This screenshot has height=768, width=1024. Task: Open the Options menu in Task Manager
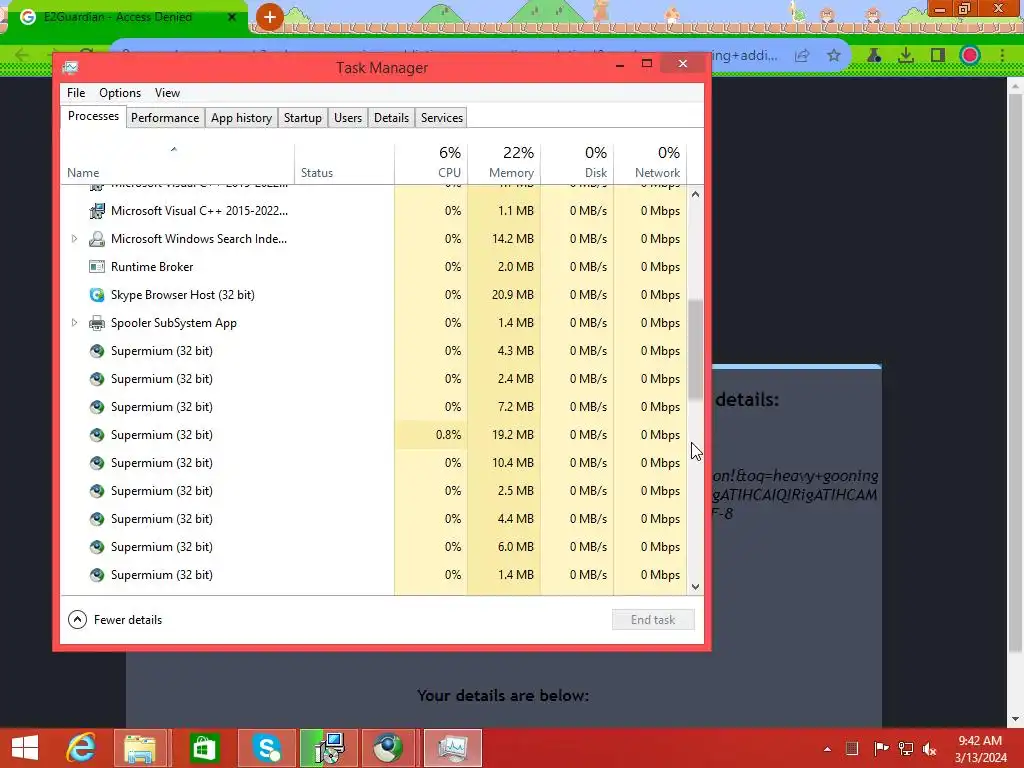pyautogui.click(x=120, y=93)
